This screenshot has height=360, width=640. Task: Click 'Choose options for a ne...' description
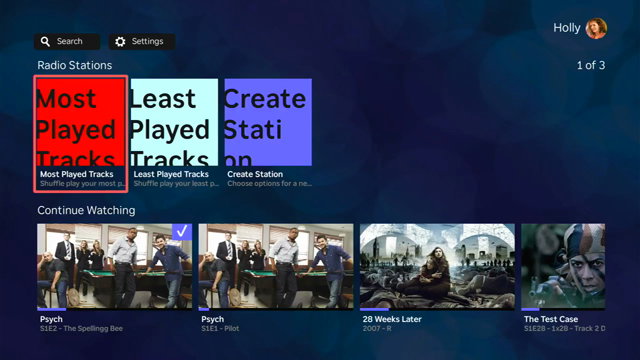point(270,184)
